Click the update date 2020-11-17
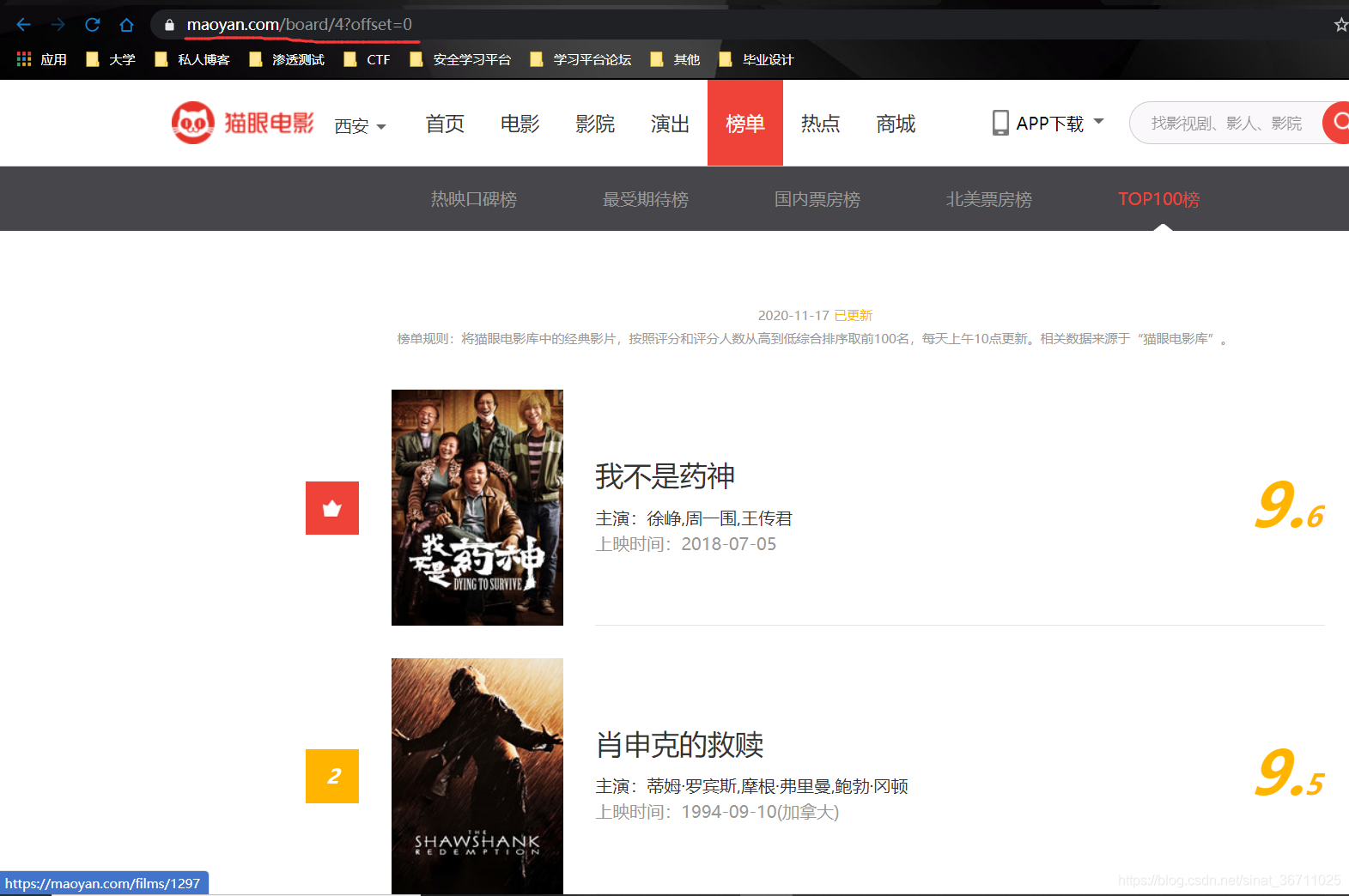Viewport: 1349px width, 896px height. click(793, 315)
